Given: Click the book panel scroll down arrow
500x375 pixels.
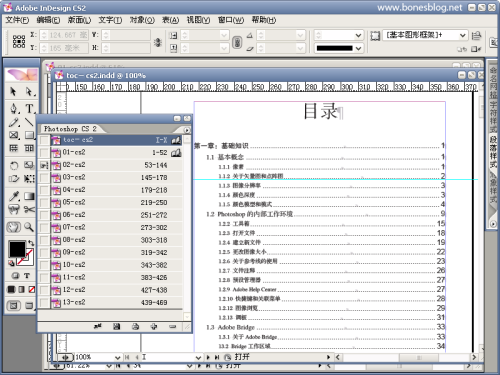Looking at the screenshot, I should coord(187,316).
